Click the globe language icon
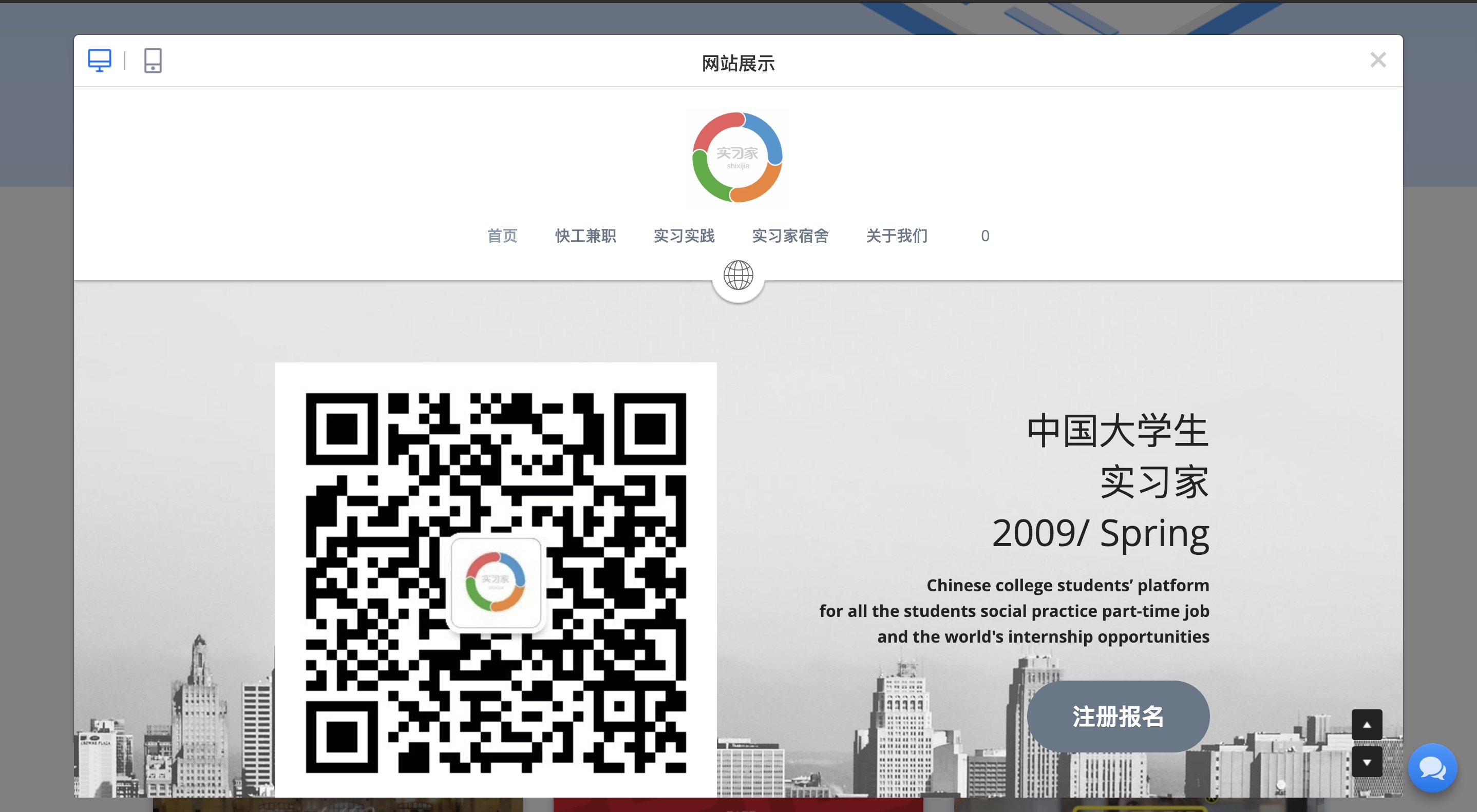The image size is (1477, 812). tap(738, 276)
